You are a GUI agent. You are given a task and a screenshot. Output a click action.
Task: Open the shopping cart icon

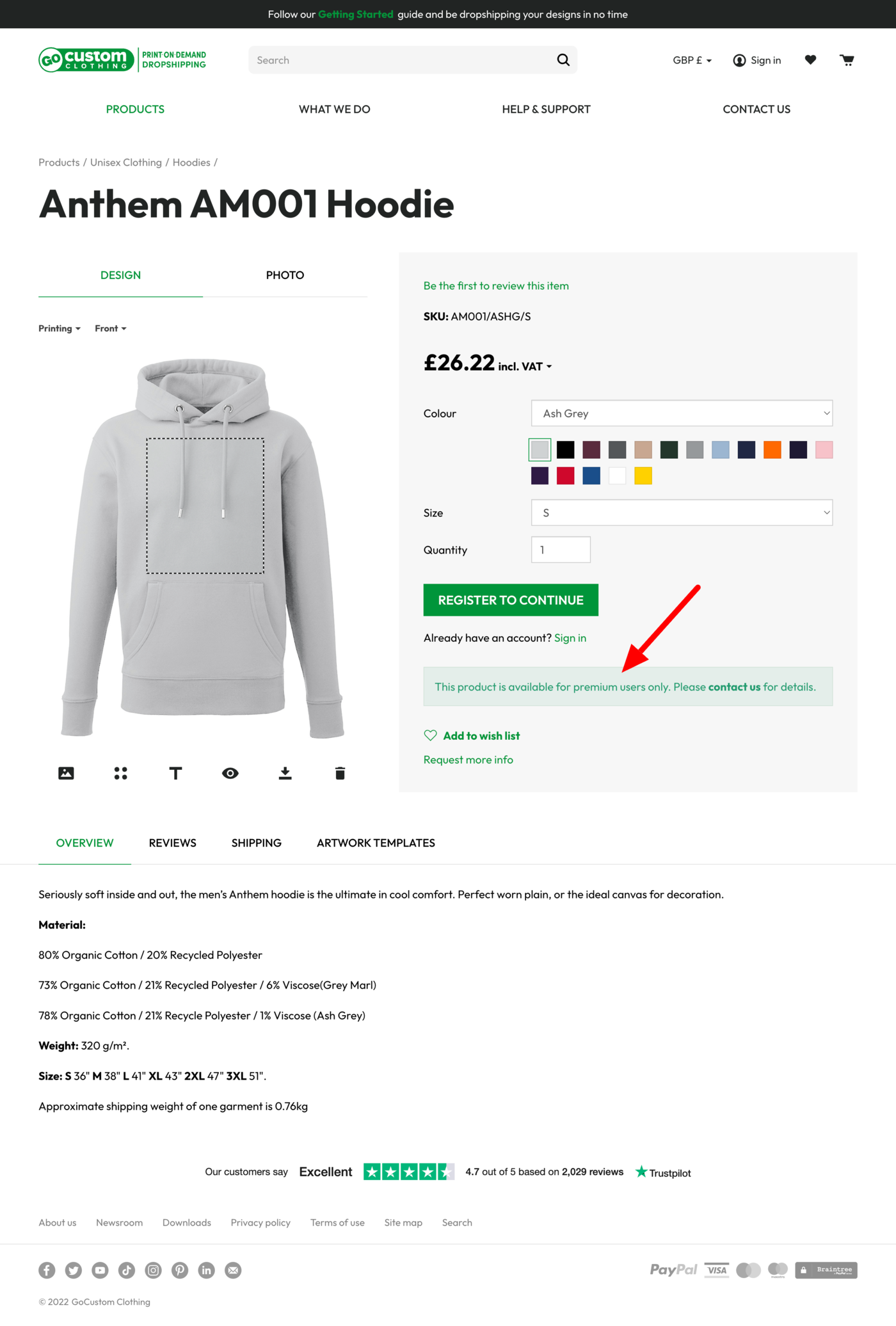click(x=847, y=60)
